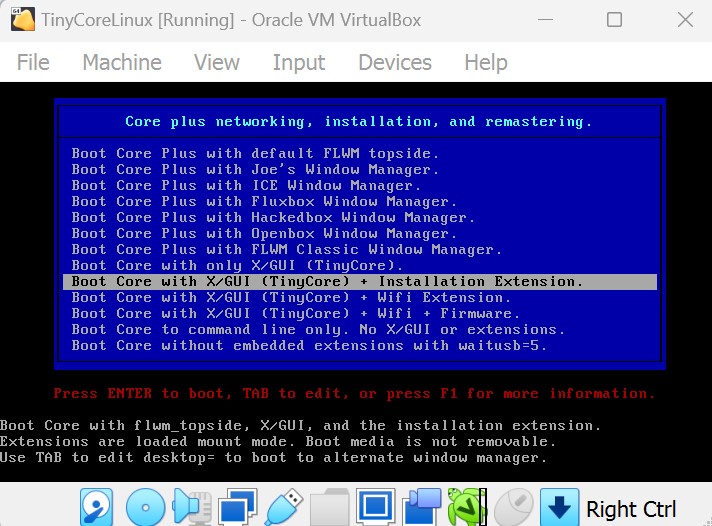Click the VirtualBox title bar app icon

pyautogui.click(x=23, y=20)
